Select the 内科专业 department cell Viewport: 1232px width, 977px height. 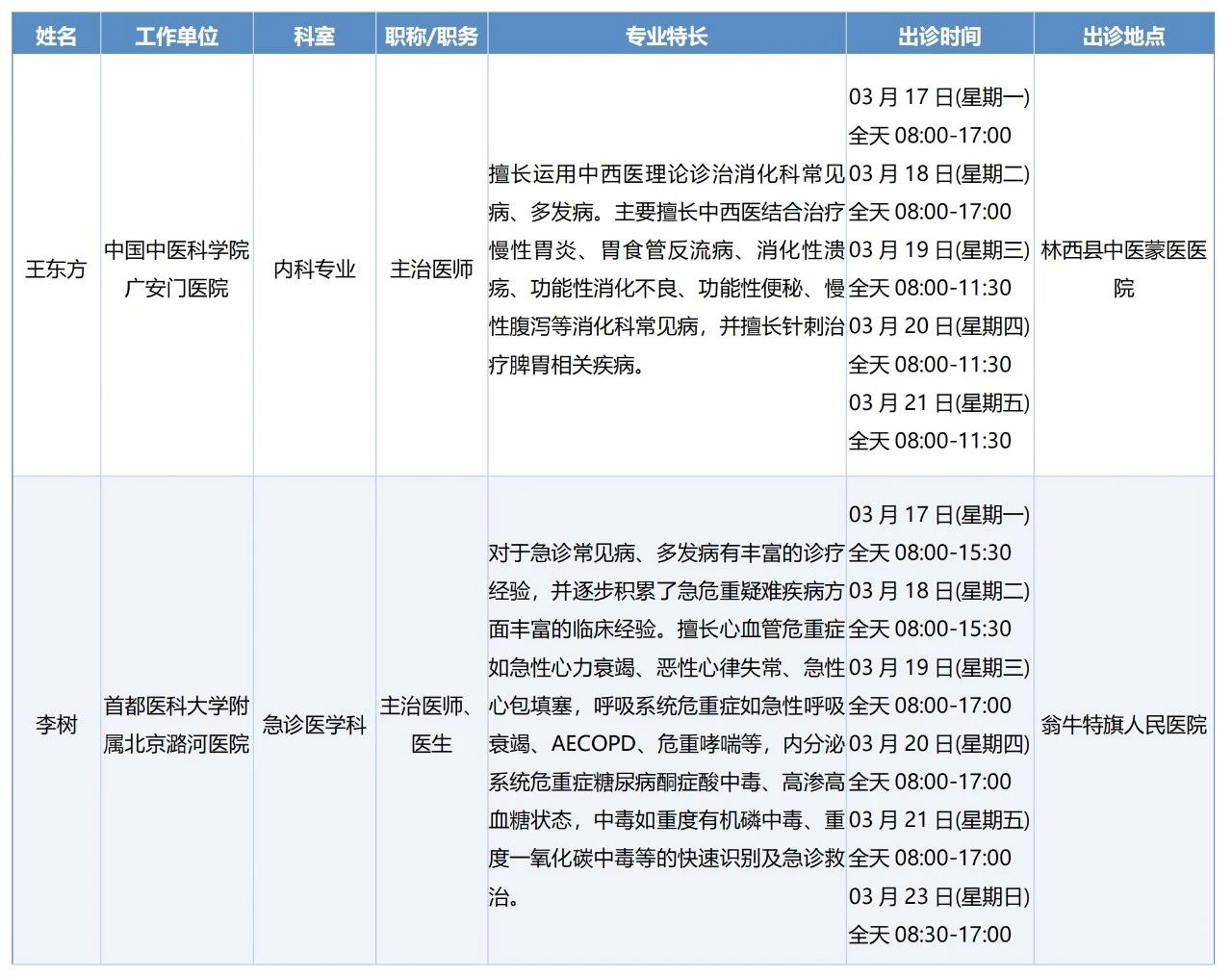pos(315,269)
